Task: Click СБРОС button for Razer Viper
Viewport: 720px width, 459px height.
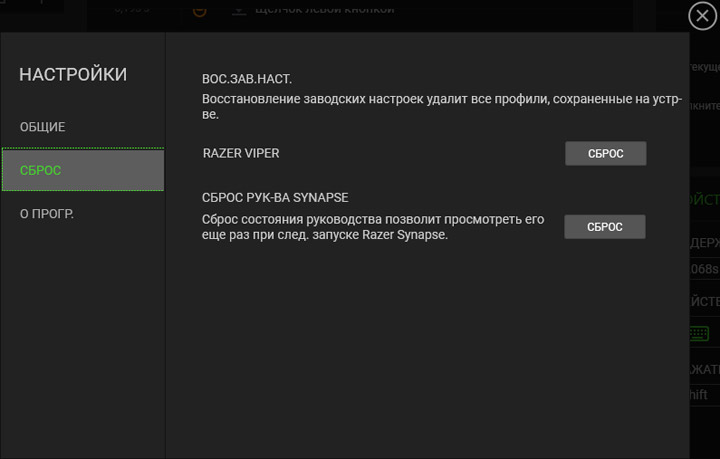Action: [x=606, y=153]
